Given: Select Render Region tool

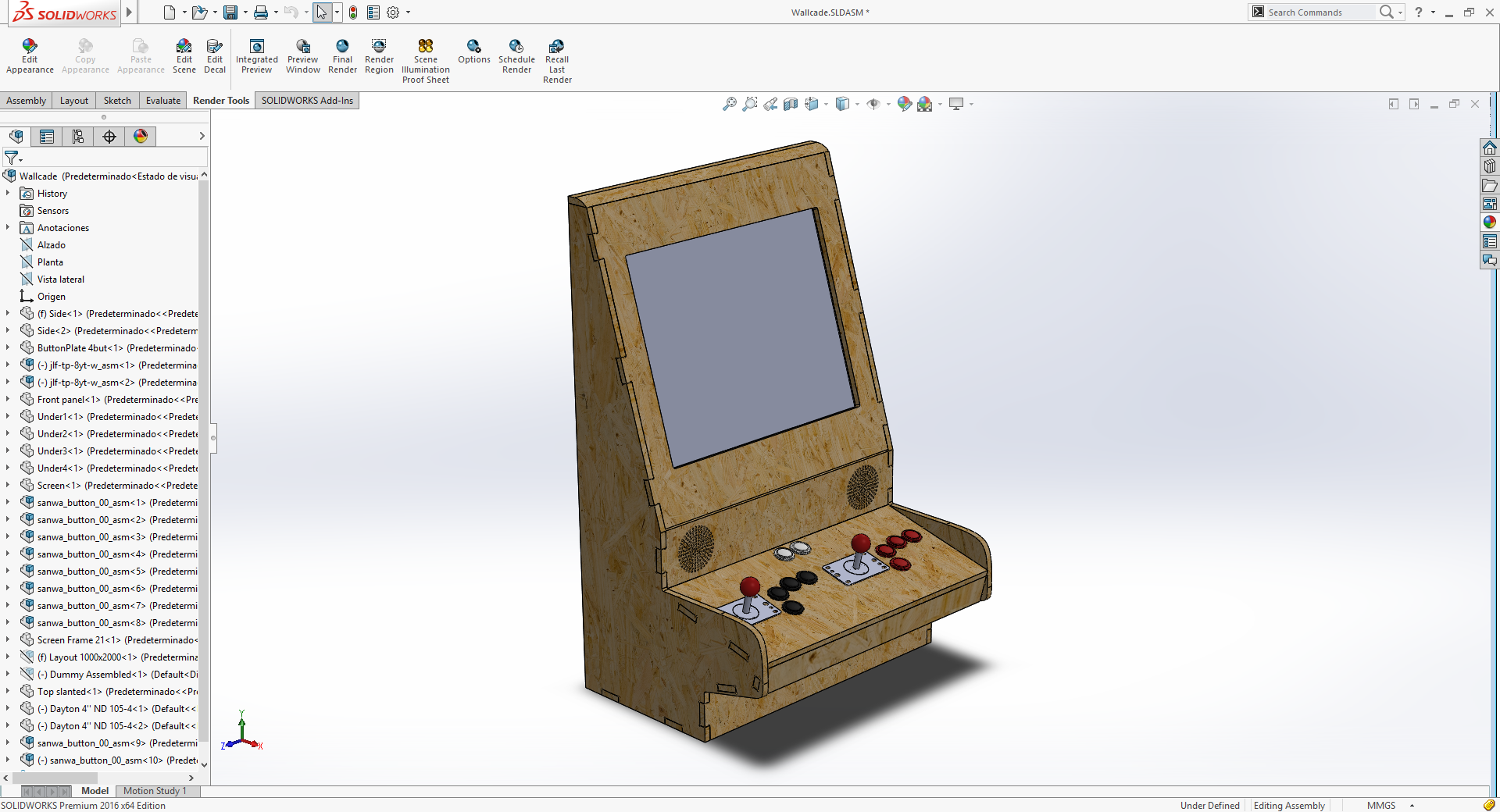Looking at the screenshot, I should coord(379,56).
